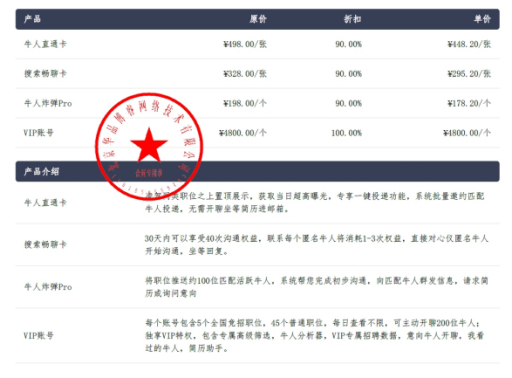
Task: Select the 产品 column header
Action: 32,19
